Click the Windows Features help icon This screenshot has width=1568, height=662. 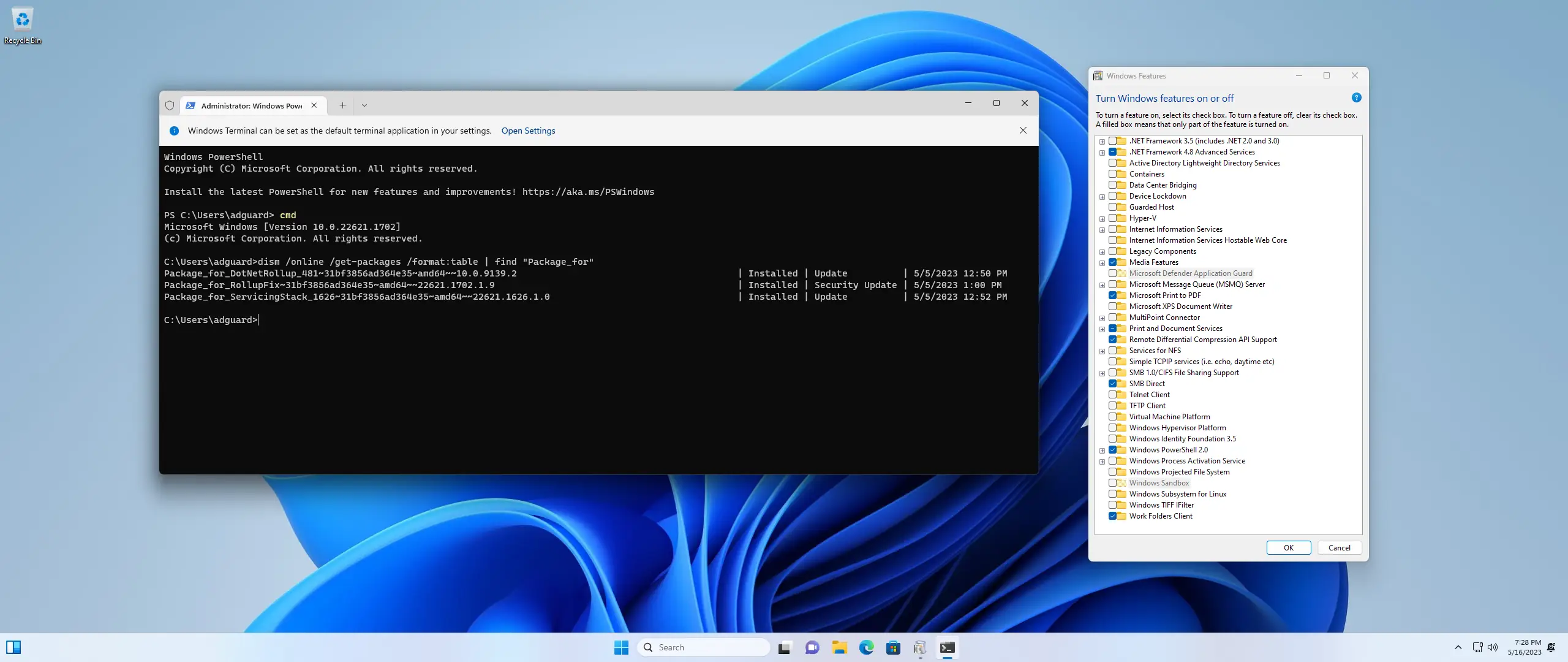[1356, 98]
